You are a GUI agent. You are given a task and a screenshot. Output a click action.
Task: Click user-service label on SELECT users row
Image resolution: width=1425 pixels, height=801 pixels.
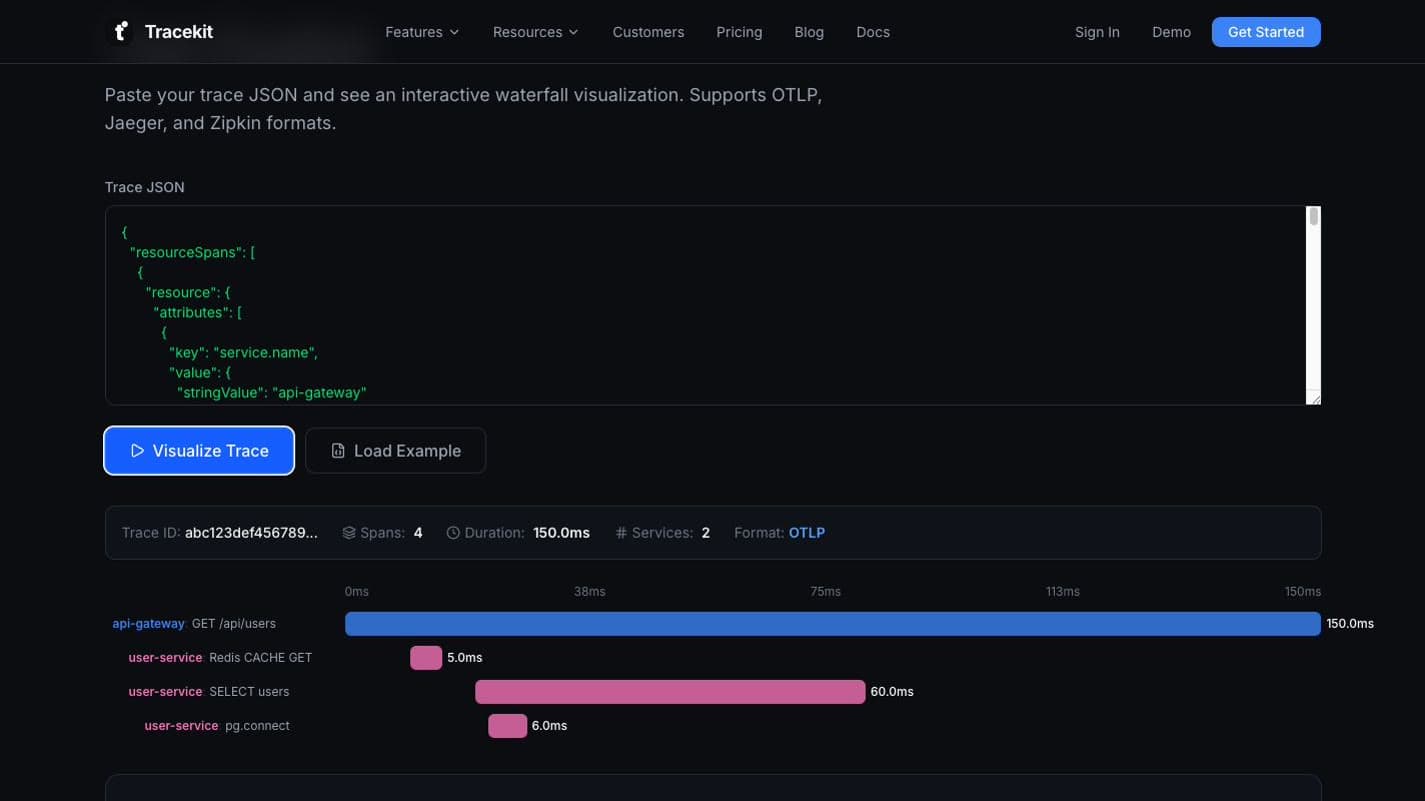pyautogui.click(x=165, y=692)
